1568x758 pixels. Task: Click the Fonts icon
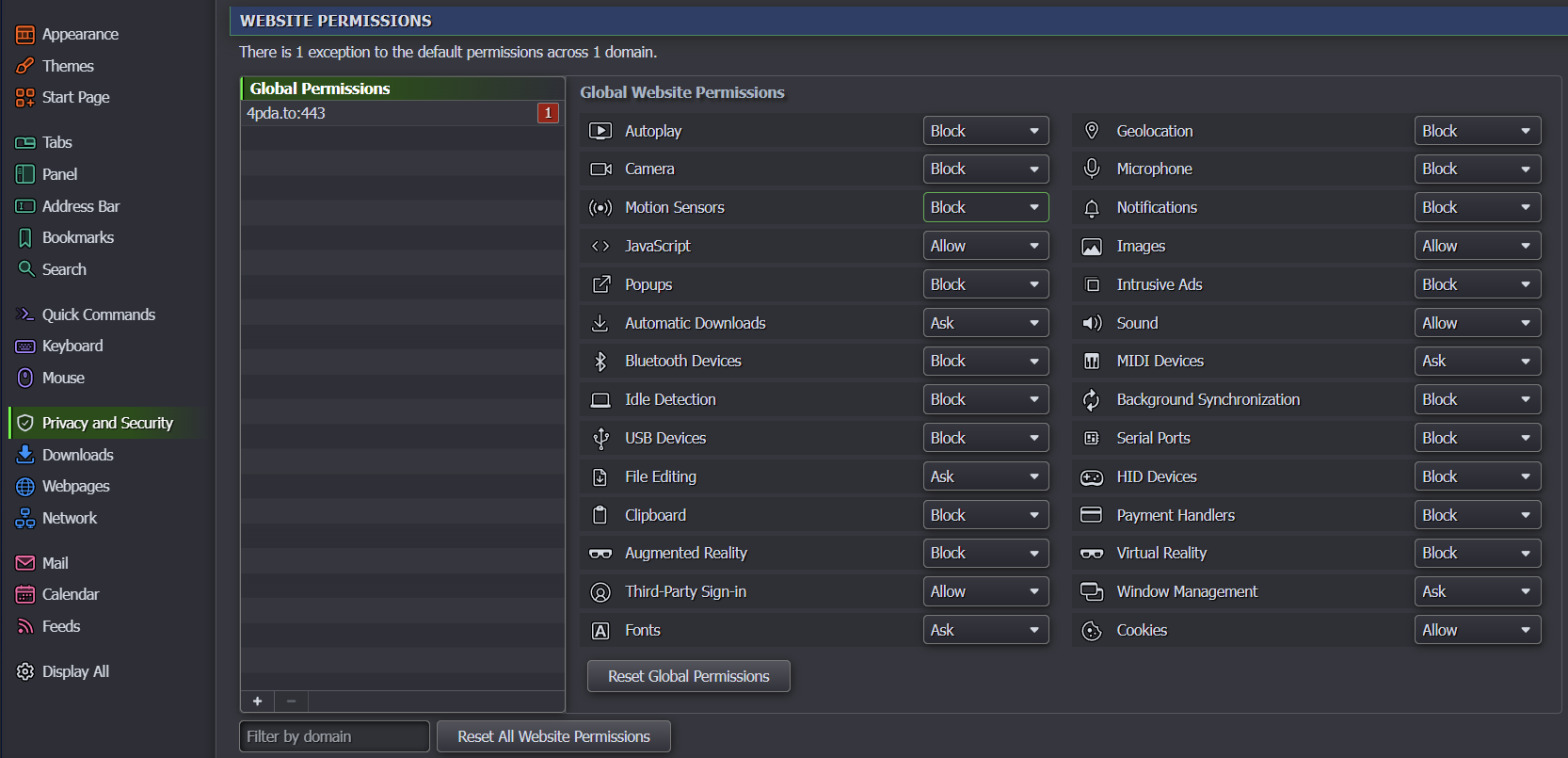pyautogui.click(x=600, y=631)
